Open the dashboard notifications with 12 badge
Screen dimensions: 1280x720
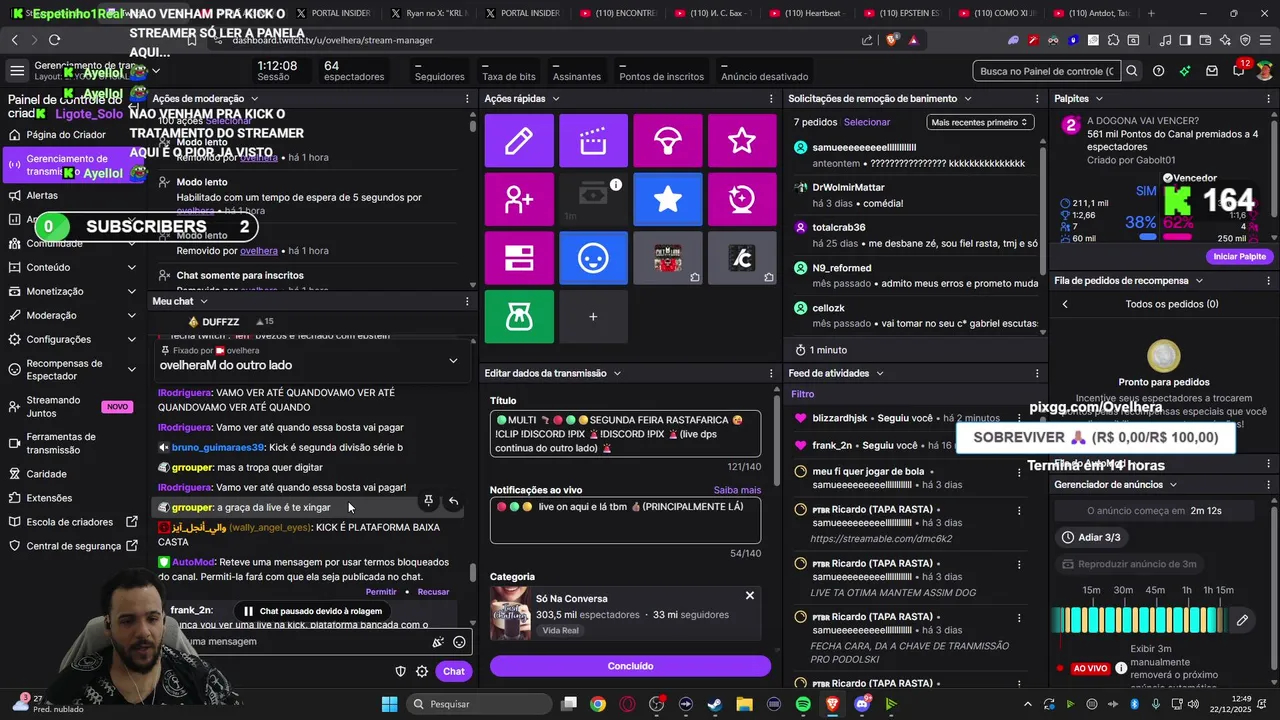1238,71
